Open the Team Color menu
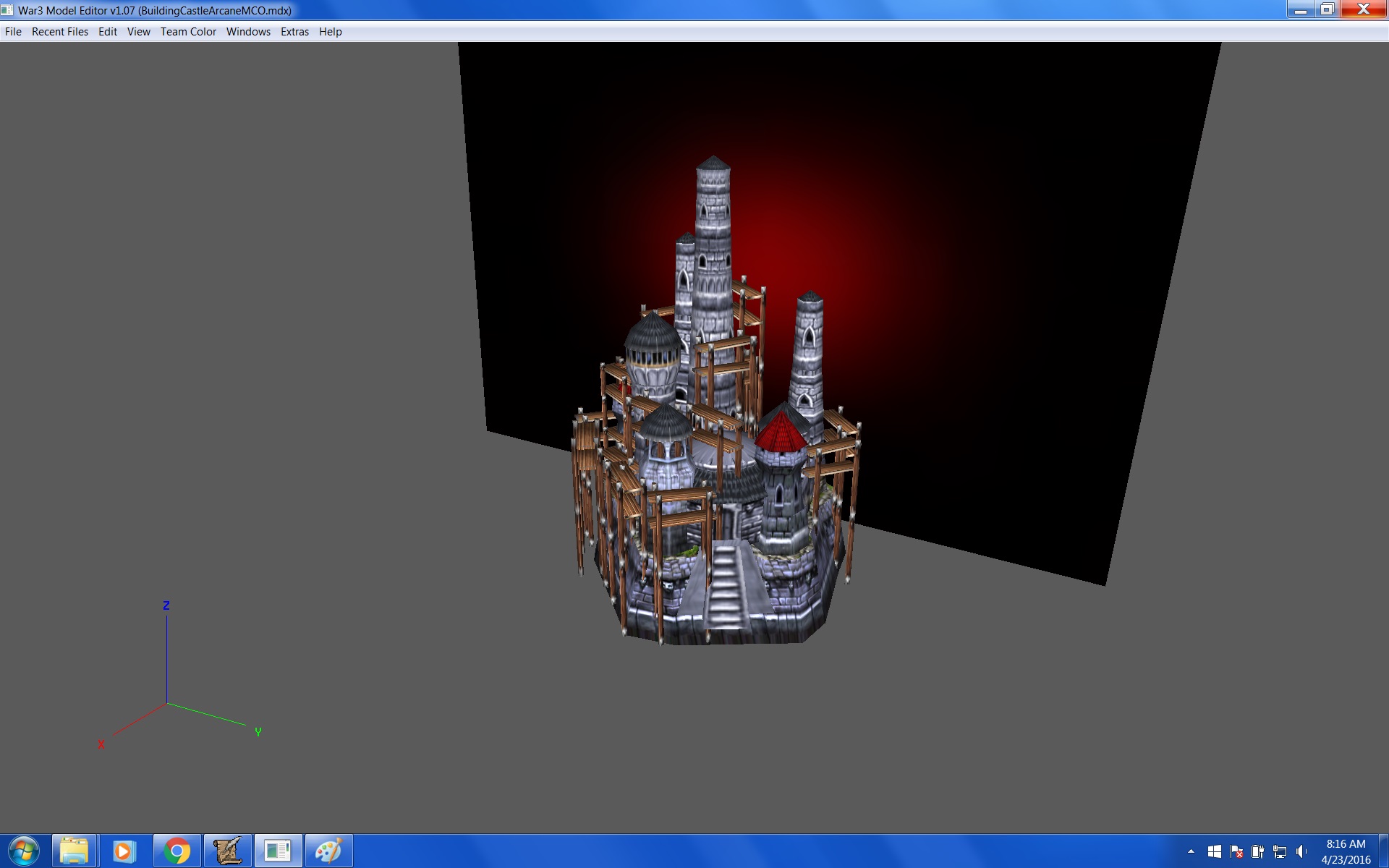 [188, 32]
